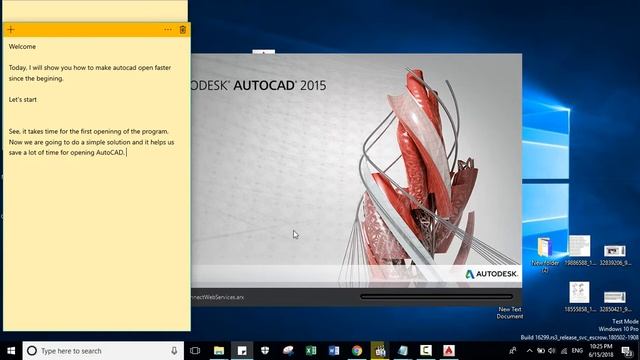Open the Windows Start menu
Screen dimensions: 640x360
tap(11, 351)
